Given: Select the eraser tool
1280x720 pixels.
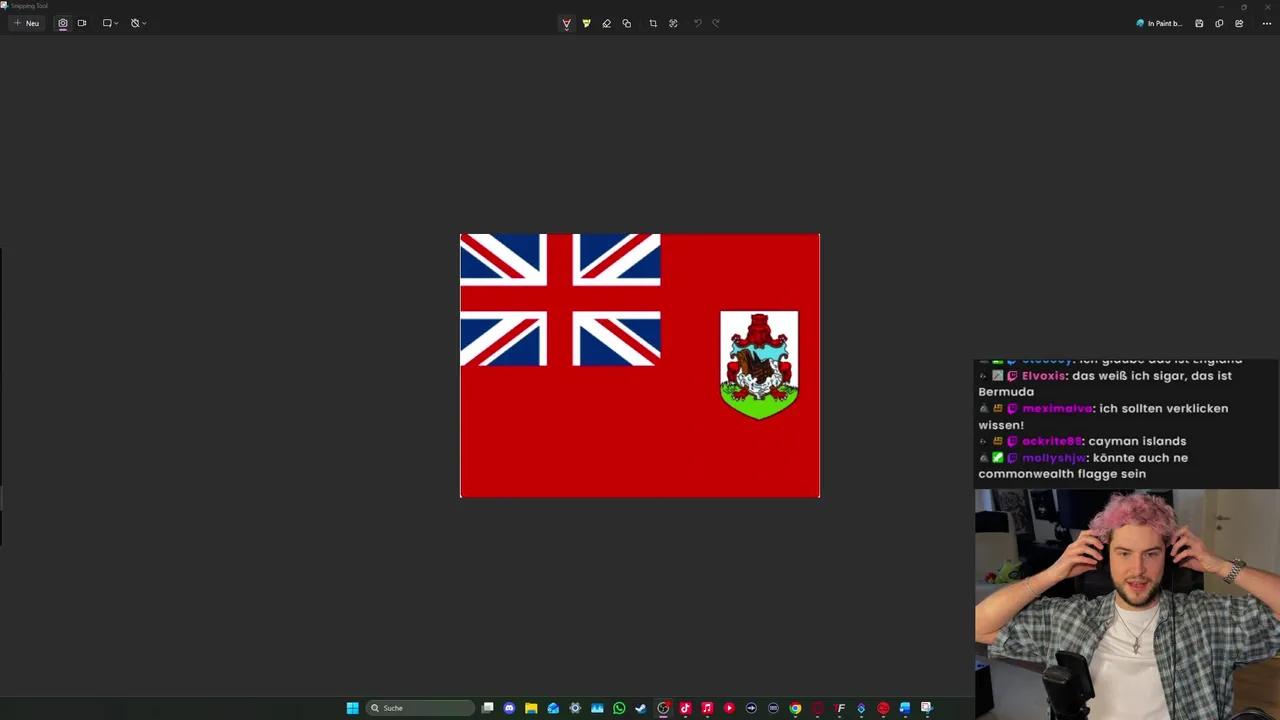Looking at the screenshot, I should tap(606, 23).
